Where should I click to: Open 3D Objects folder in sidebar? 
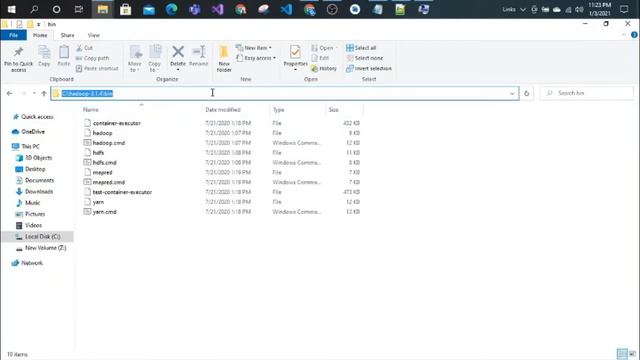(38, 158)
